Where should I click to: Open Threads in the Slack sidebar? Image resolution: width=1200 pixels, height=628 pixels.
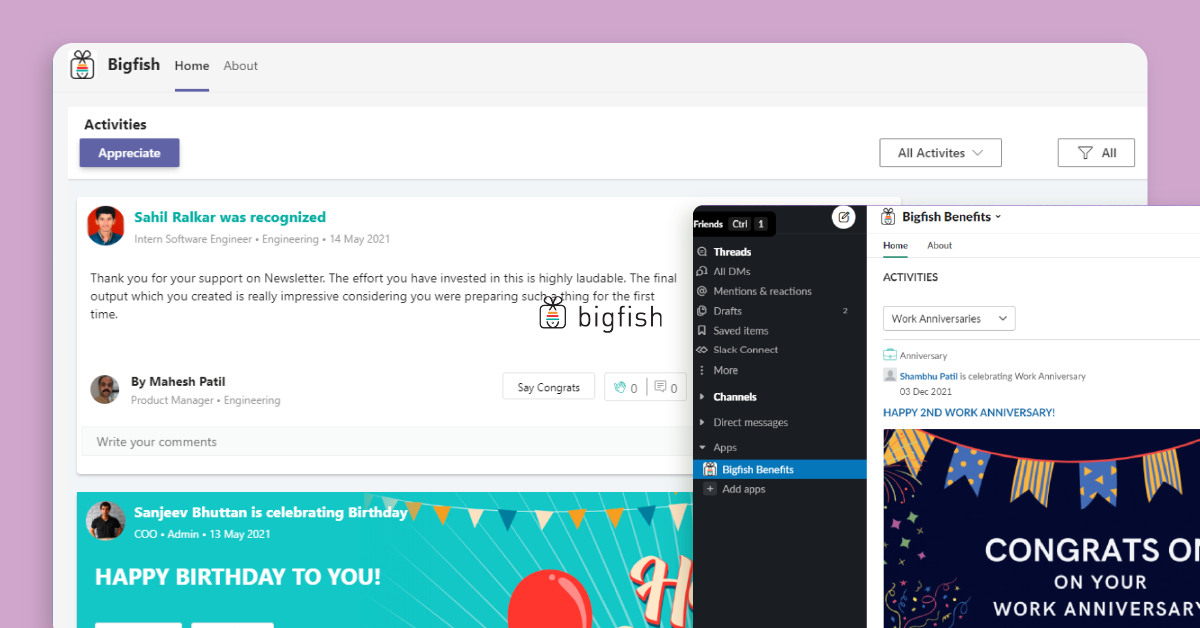[x=732, y=252]
